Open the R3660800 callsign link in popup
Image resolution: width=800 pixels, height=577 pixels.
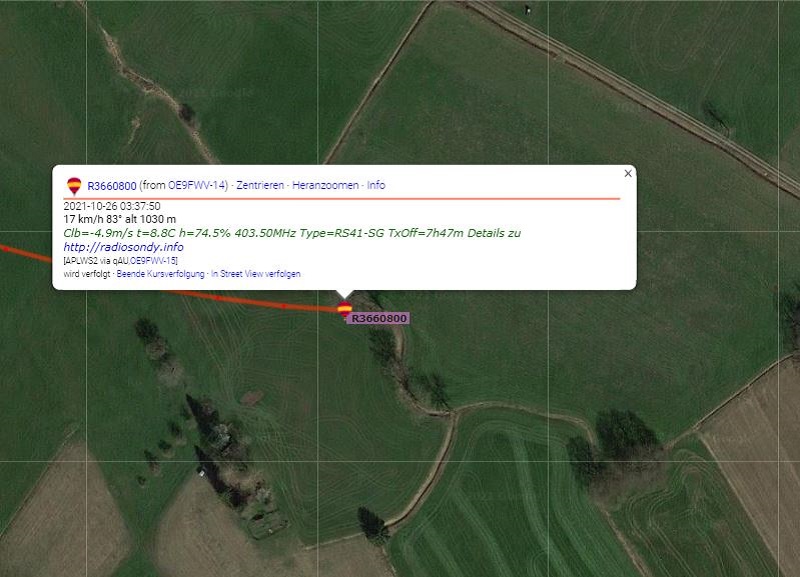pos(112,186)
